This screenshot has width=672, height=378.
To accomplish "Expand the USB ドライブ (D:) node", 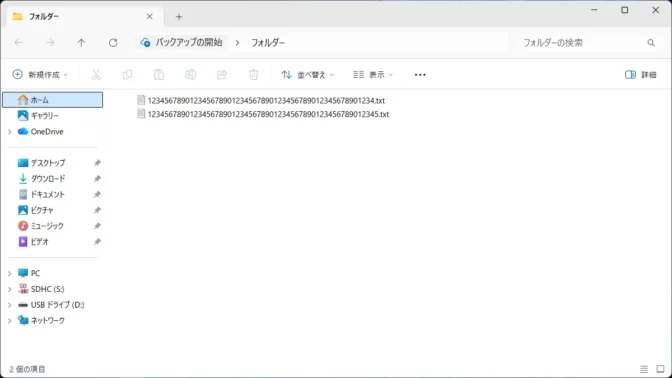I will (10, 305).
